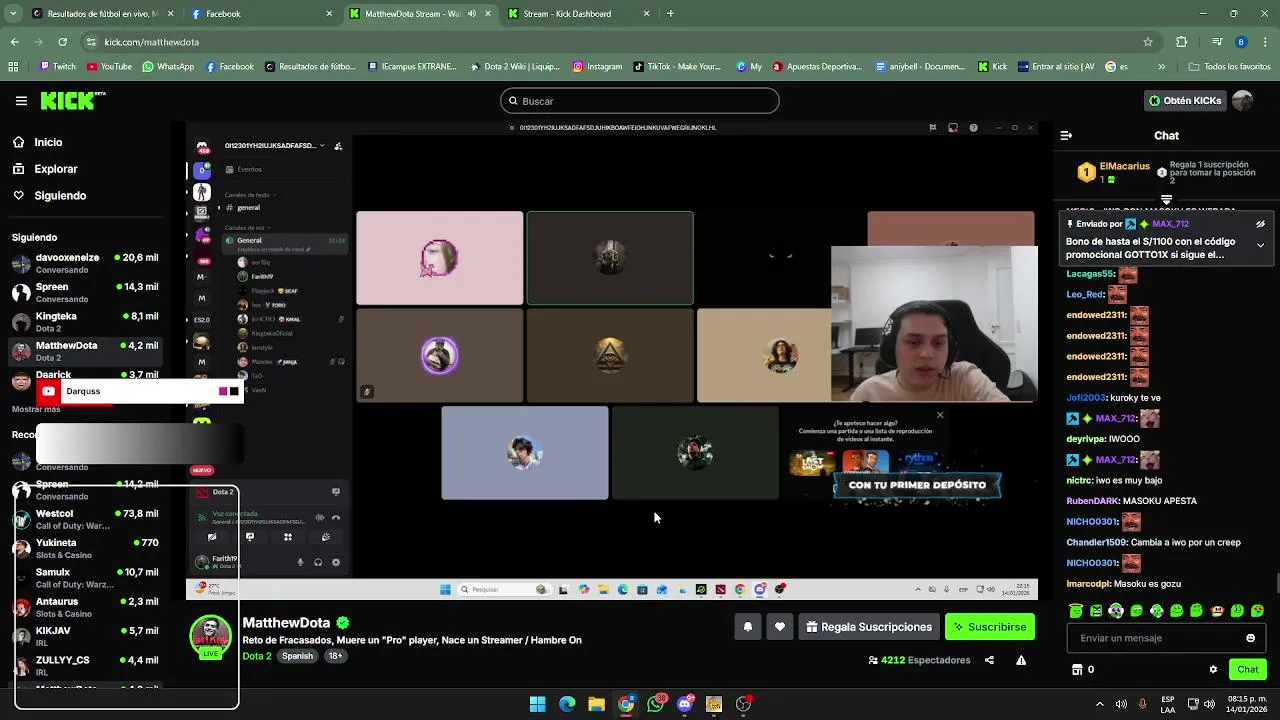Go to Inicio in sidebar
The width and height of the screenshot is (1280, 720).
(48, 142)
